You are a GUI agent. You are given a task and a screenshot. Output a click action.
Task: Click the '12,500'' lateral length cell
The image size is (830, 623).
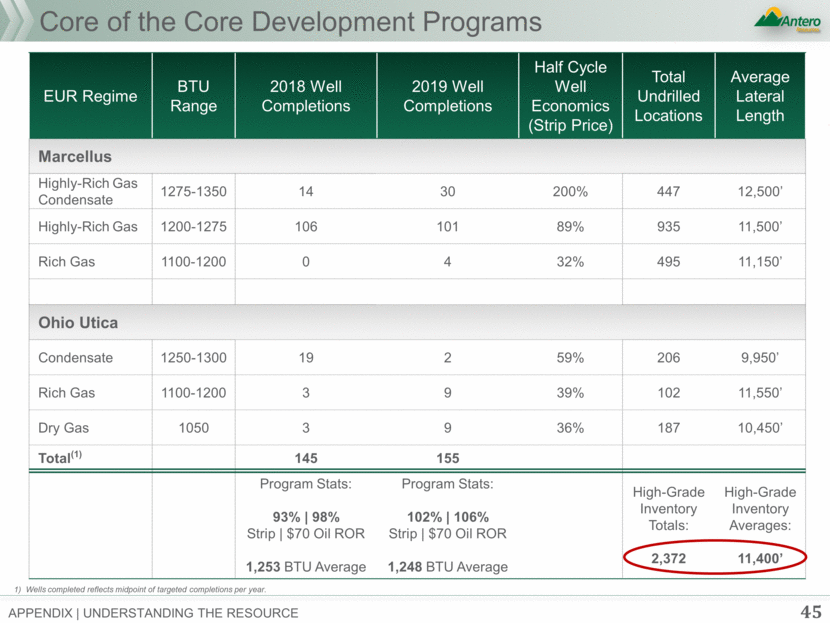[x=760, y=192]
